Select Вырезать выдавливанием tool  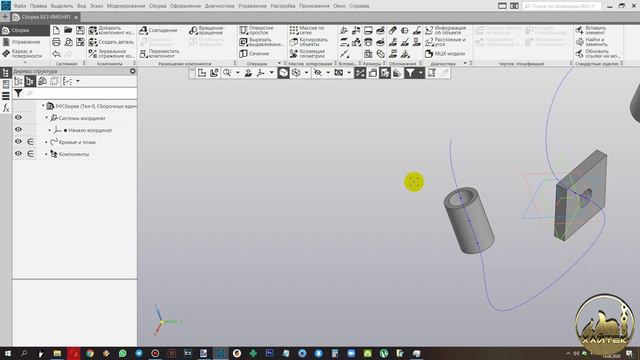click(x=261, y=42)
